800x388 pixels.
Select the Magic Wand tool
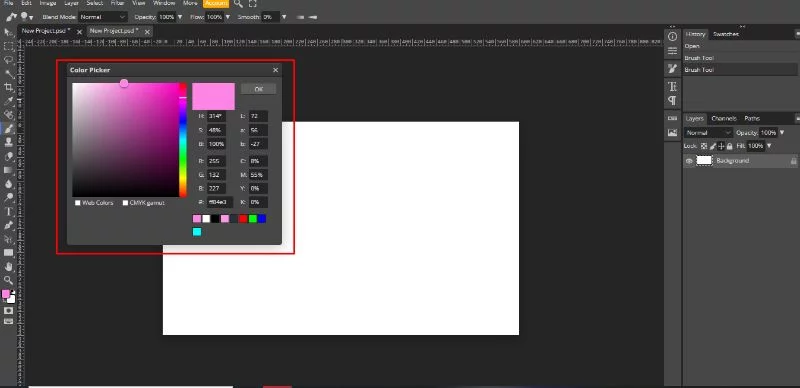pyautogui.click(x=8, y=74)
